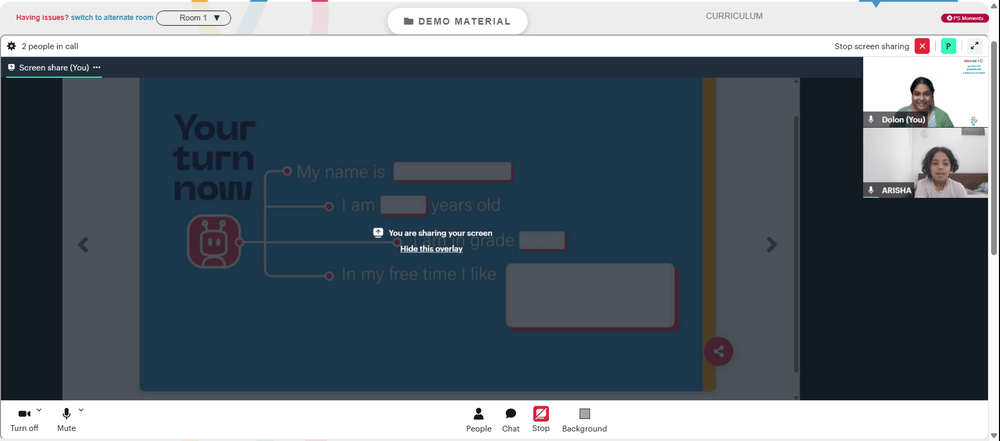Screen dimensions: 1000x441
Task: Click 'Having issues?' text
Action: click(x=42, y=18)
